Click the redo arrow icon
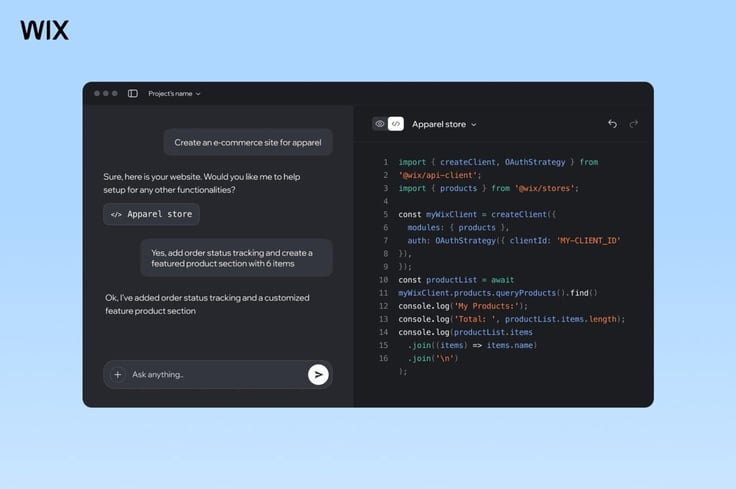Image resolution: width=736 pixels, height=489 pixels. 634,124
